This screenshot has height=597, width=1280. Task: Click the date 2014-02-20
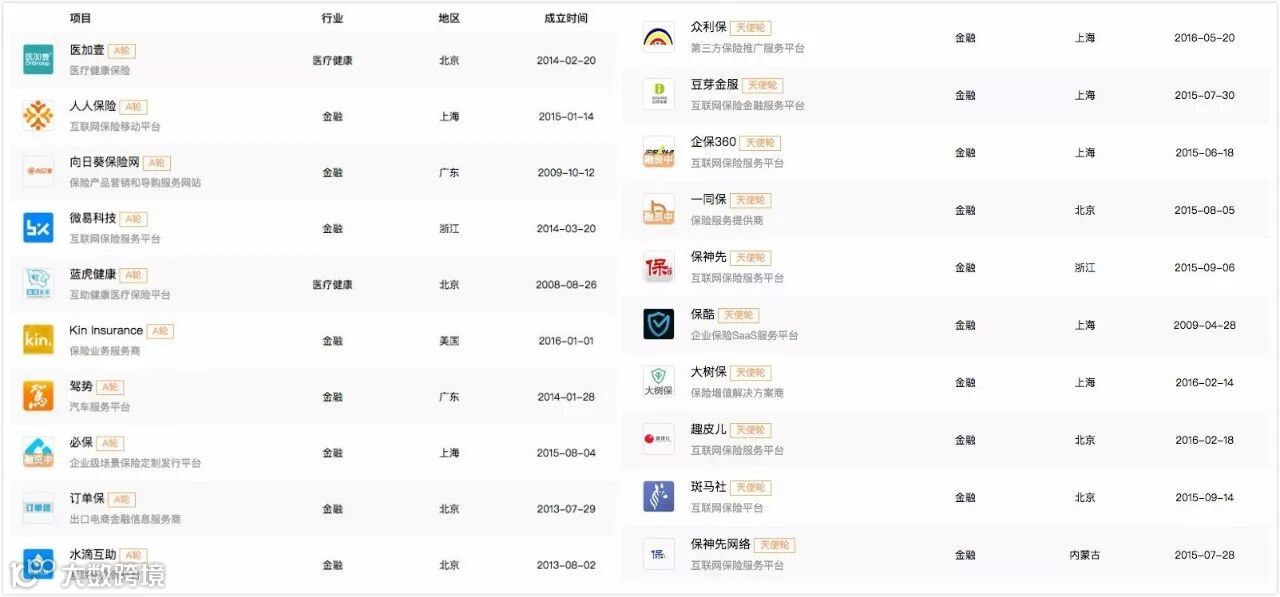(x=566, y=61)
